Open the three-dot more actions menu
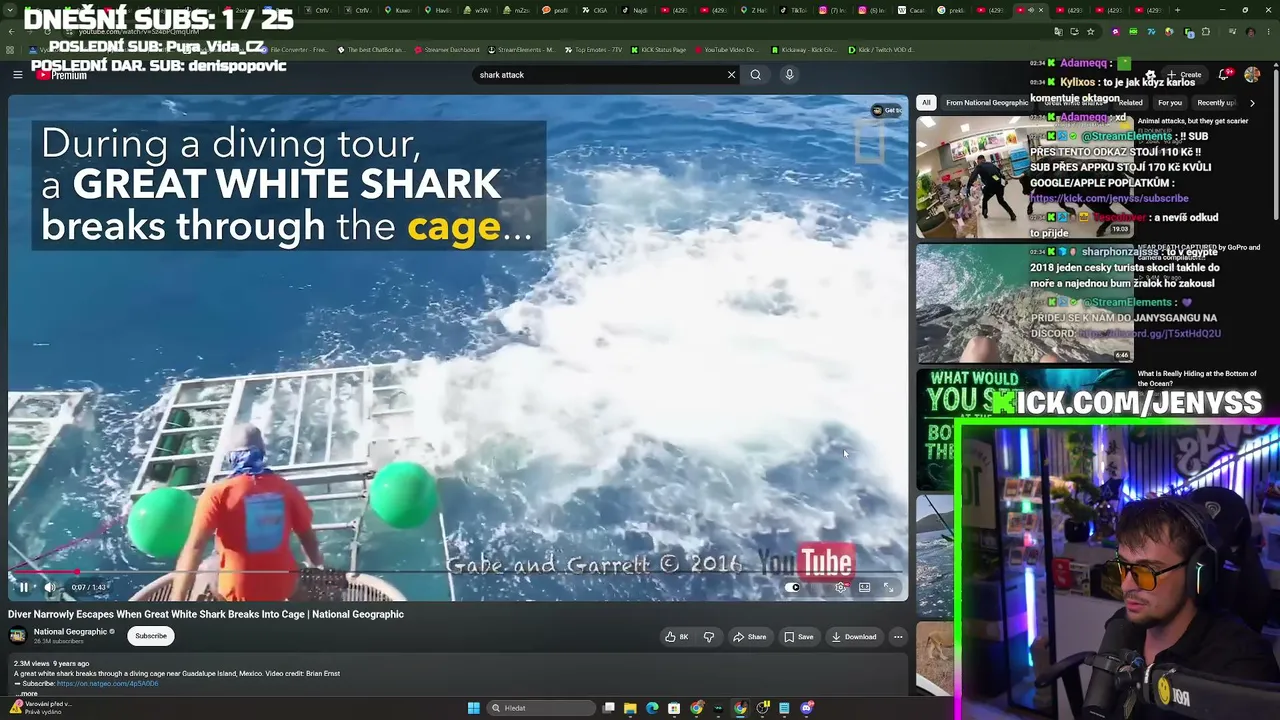 click(x=898, y=637)
